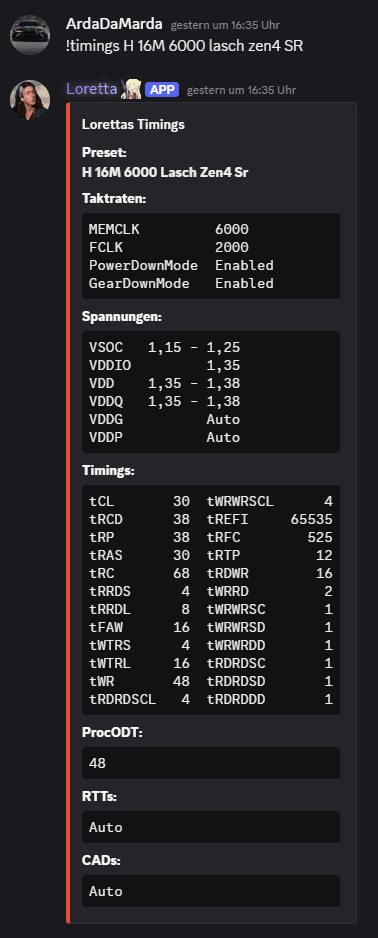Click the CADs Auto code block
378x938 pixels.
pos(211,891)
